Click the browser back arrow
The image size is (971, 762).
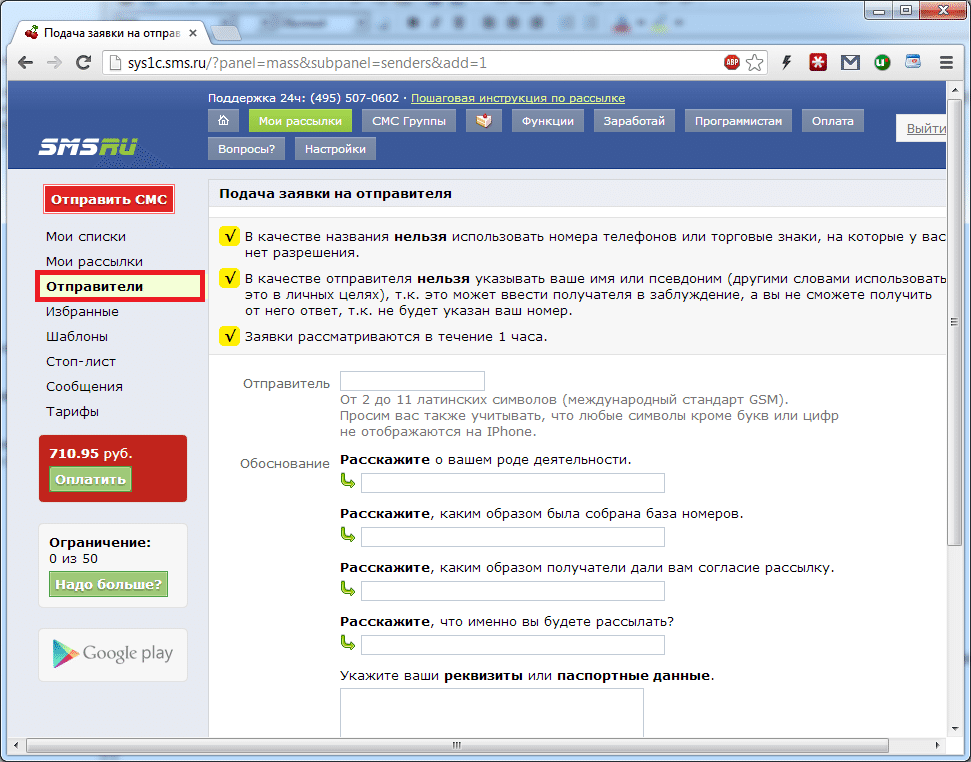click(x=25, y=63)
